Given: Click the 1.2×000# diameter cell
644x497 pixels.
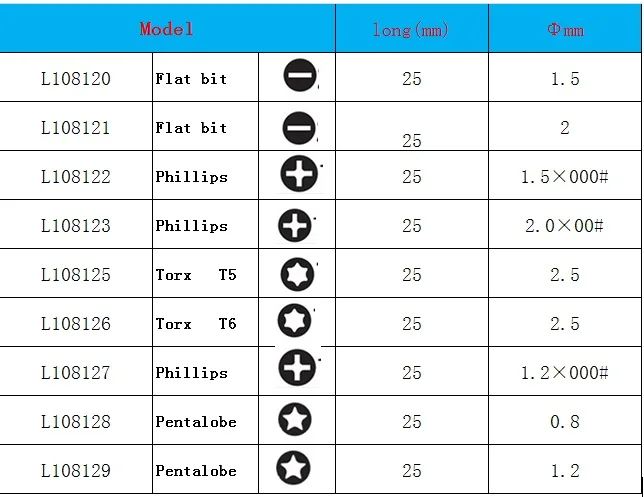Looking at the screenshot, I should click(565, 373).
